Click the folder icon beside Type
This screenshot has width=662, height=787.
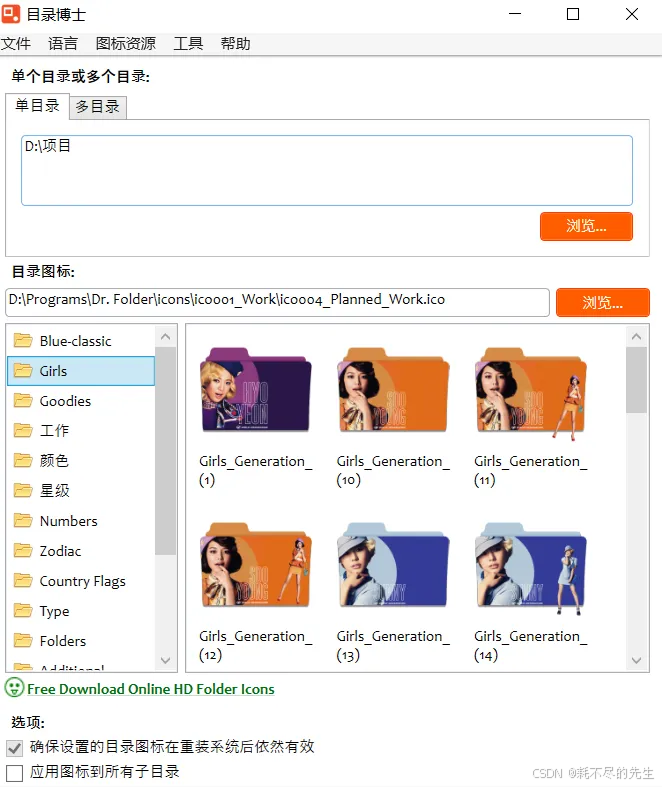[23, 611]
